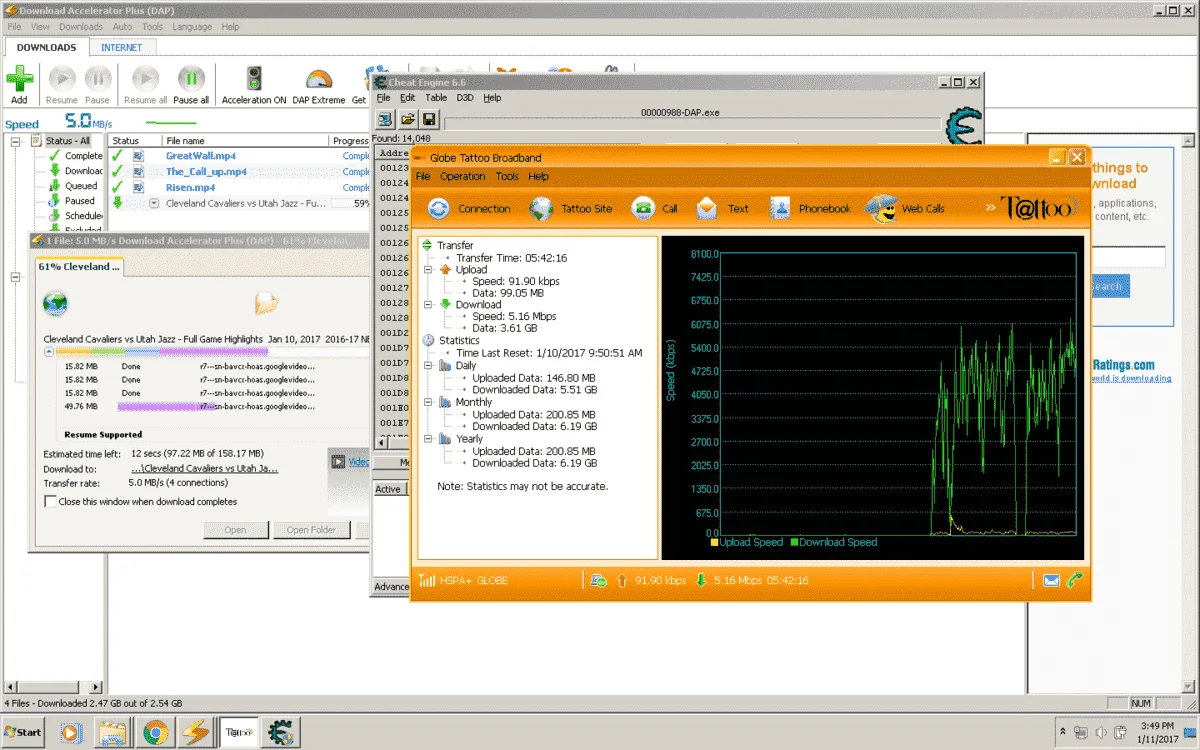Image resolution: width=1200 pixels, height=750 pixels.
Task: Open the Downloads menu in DAP
Action: point(80,27)
